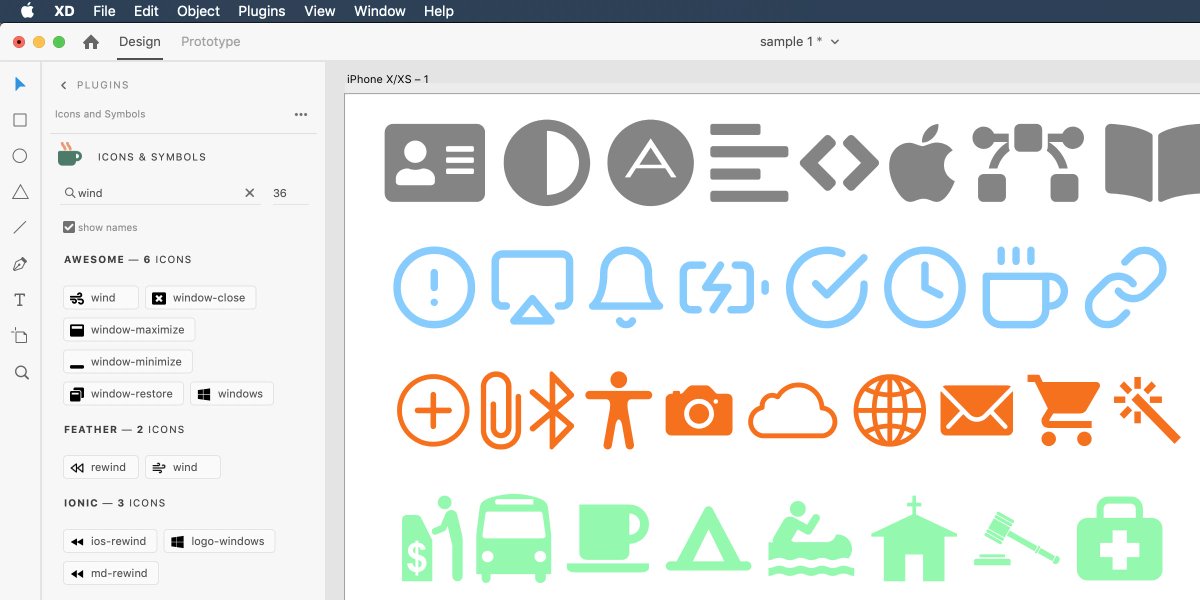Select the Line tool
1200x600 pixels.
click(x=19, y=227)
